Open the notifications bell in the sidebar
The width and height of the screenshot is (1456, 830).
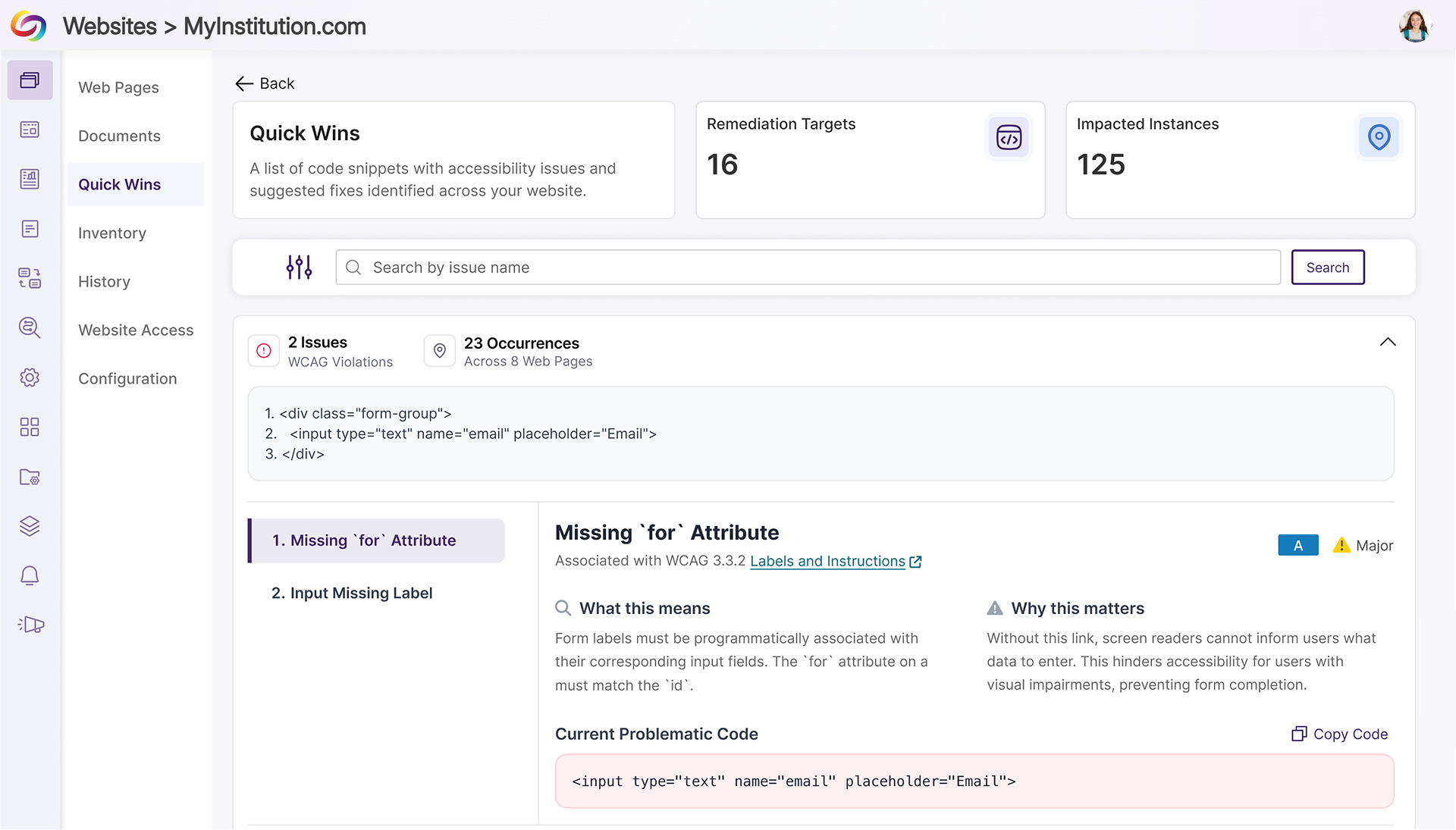coord(30,575)
